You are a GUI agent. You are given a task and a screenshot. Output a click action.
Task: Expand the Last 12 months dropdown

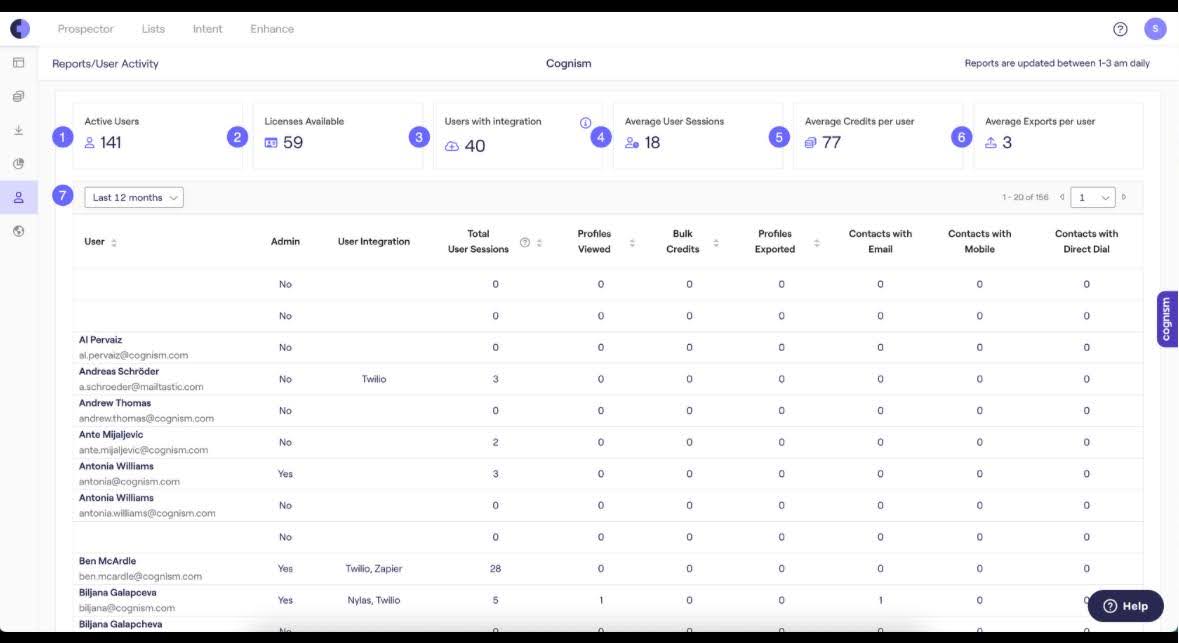pyautogui.click(x=134, y=198)
